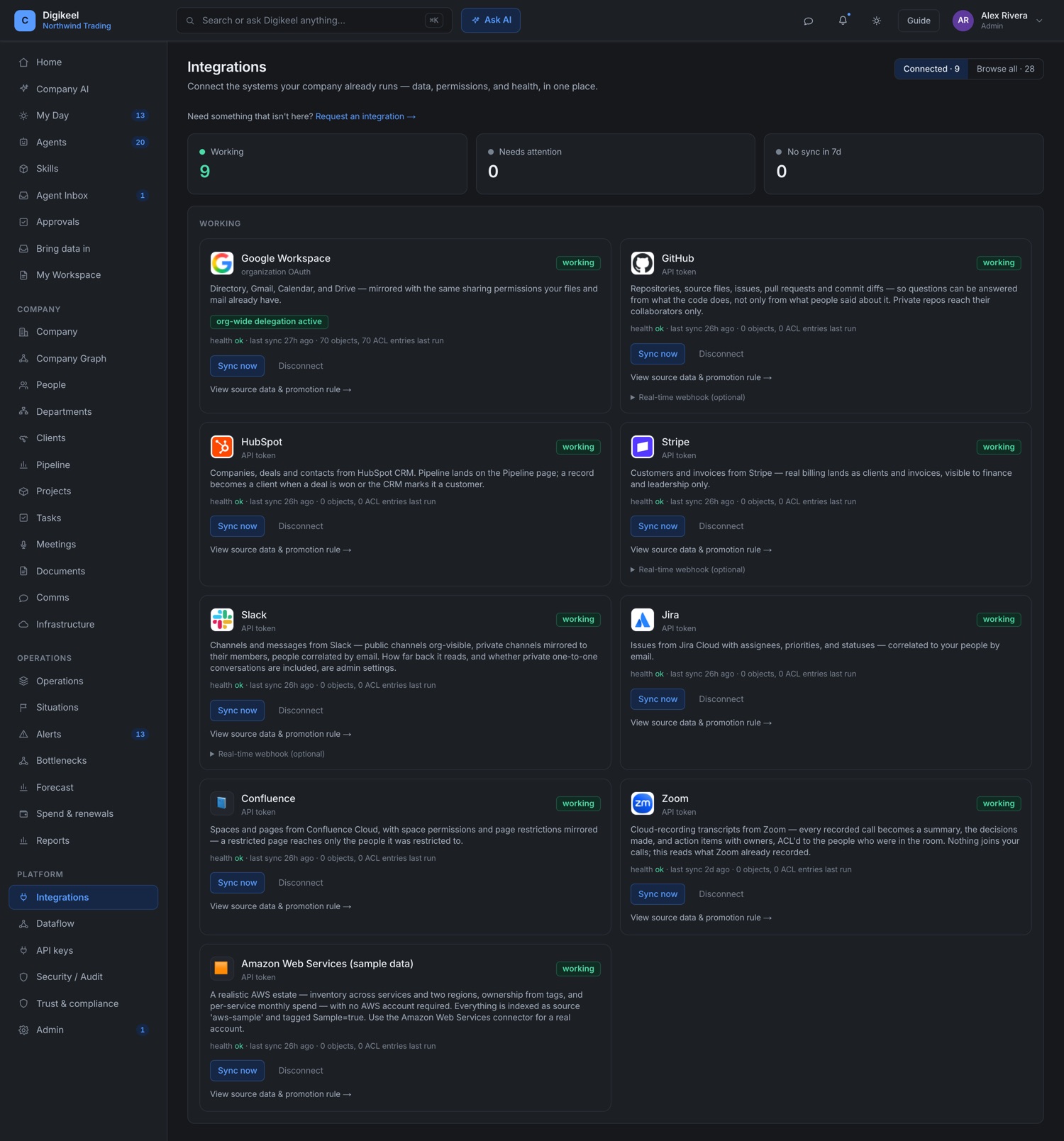Open Agent Inbox in the sidebar
The image size is (1064, 1141).
click(x=83, y=195)
